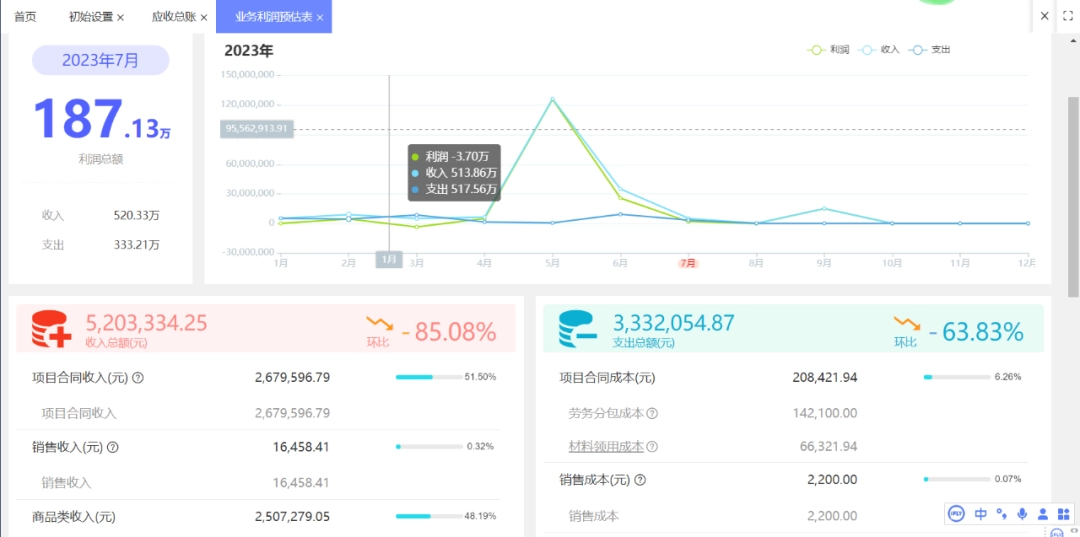Click microphone icon in IME toolbar
The height and width of the screenshot is (537, 1080).
pyautogui.click(x=1022, y=514)
